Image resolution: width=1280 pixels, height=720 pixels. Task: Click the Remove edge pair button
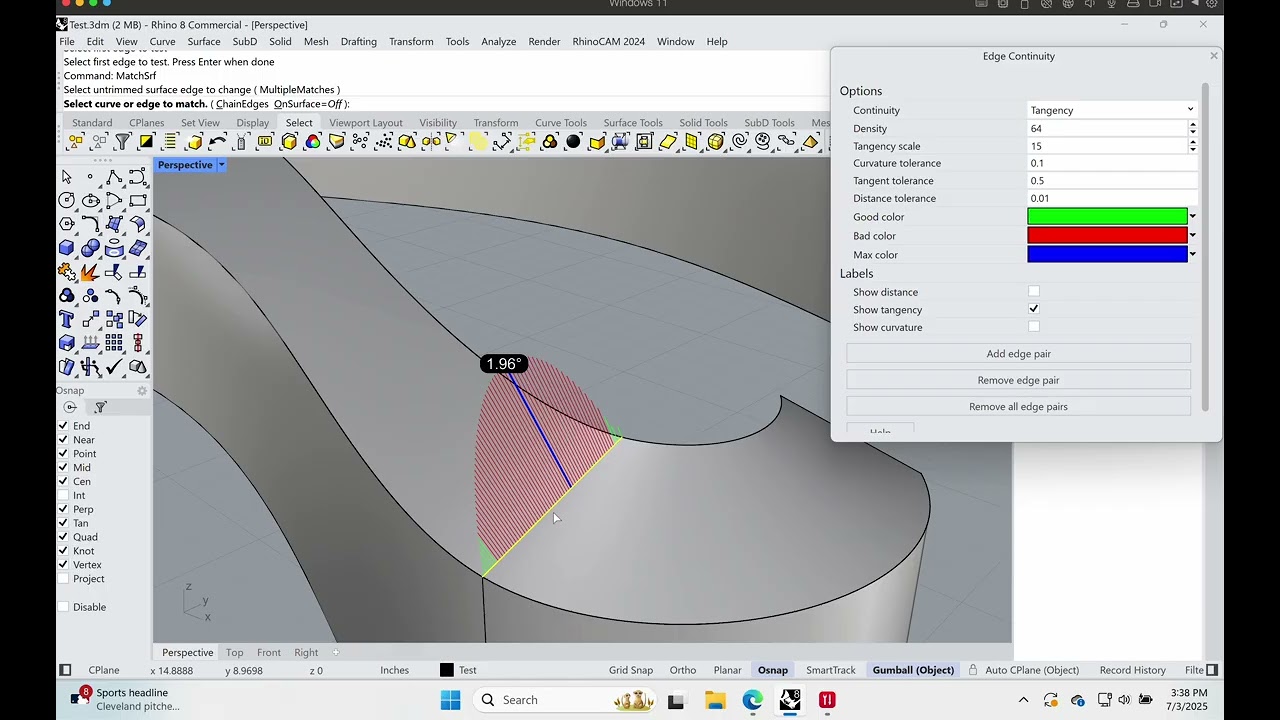click(1018, 380)
